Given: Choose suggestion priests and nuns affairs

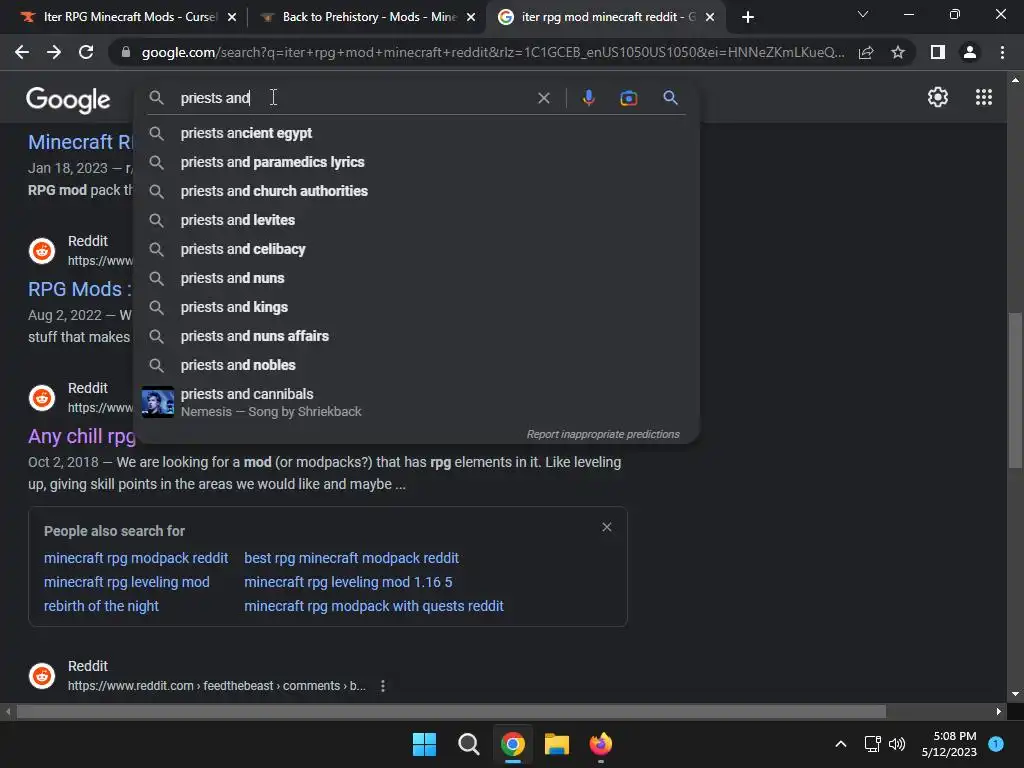Looking at the screenshot, I should 416,336.
